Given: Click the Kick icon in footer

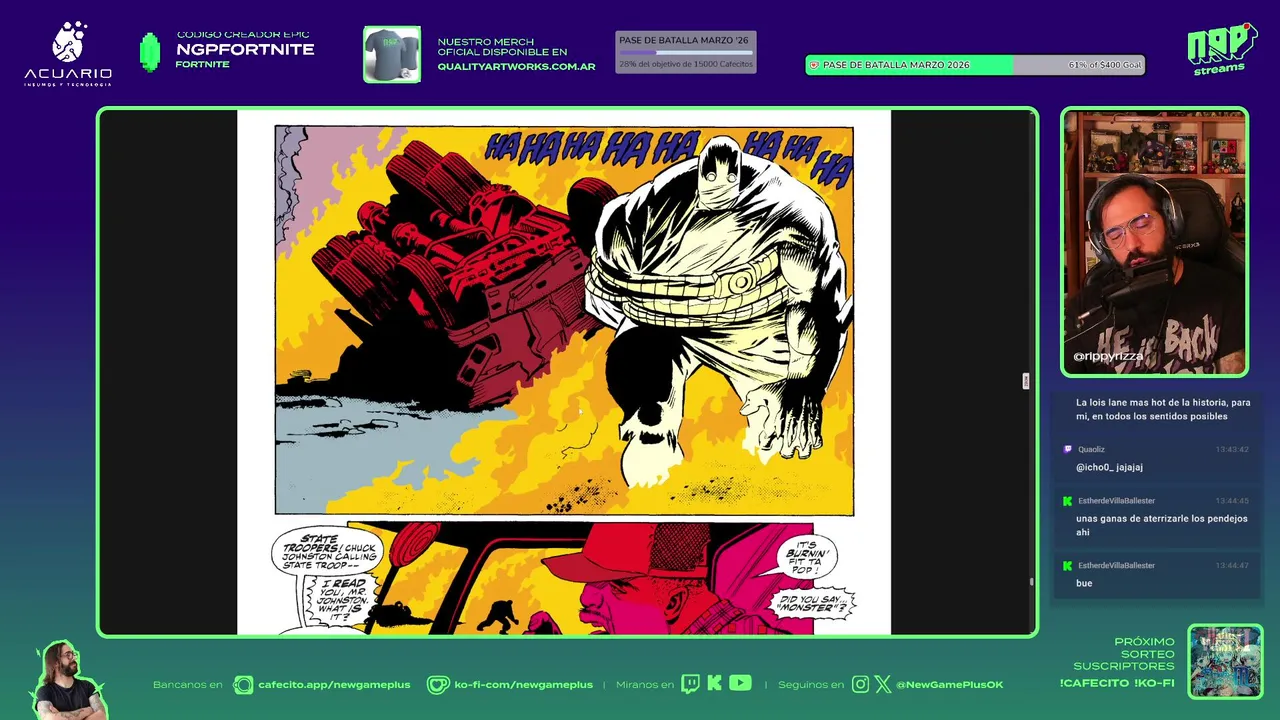Looking at the screenshot, I should pos(714,684).
